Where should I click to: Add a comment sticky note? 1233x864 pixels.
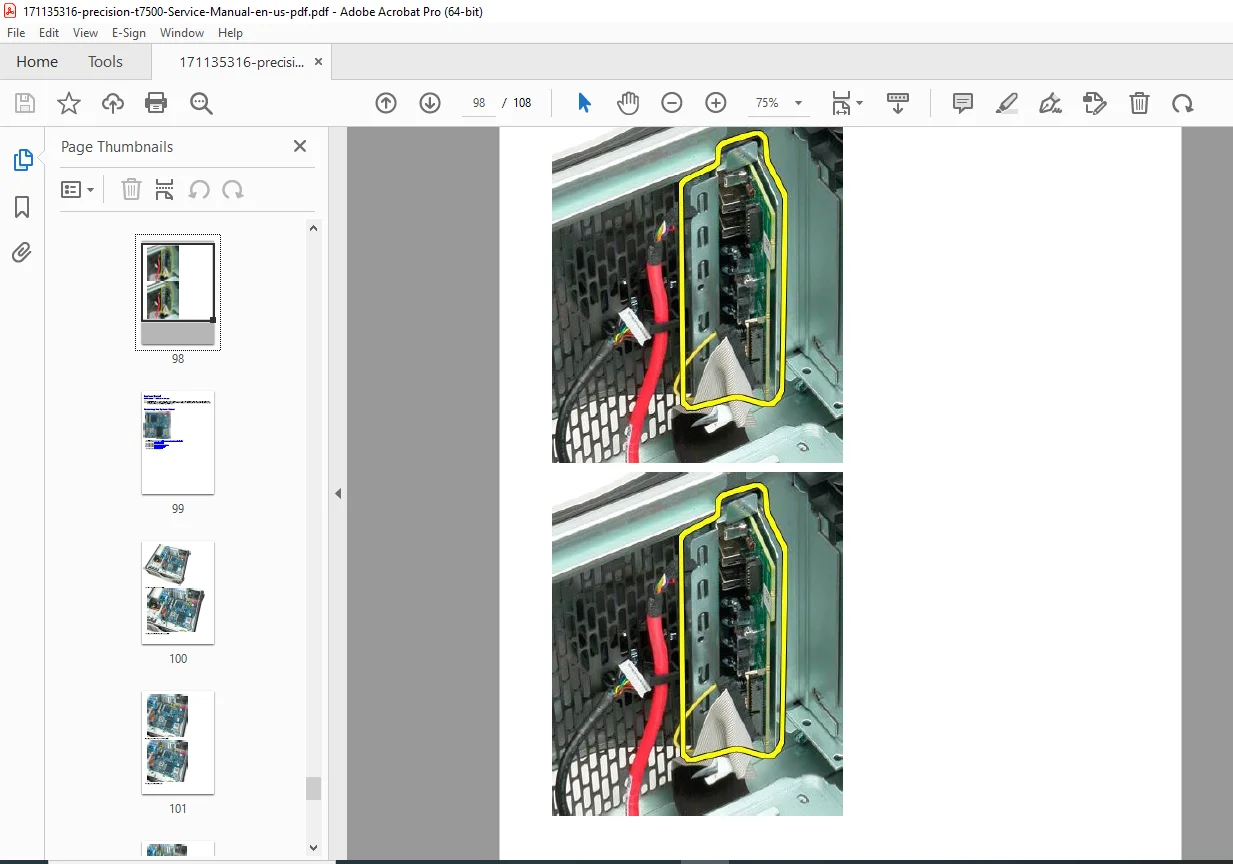click(963, 103)
